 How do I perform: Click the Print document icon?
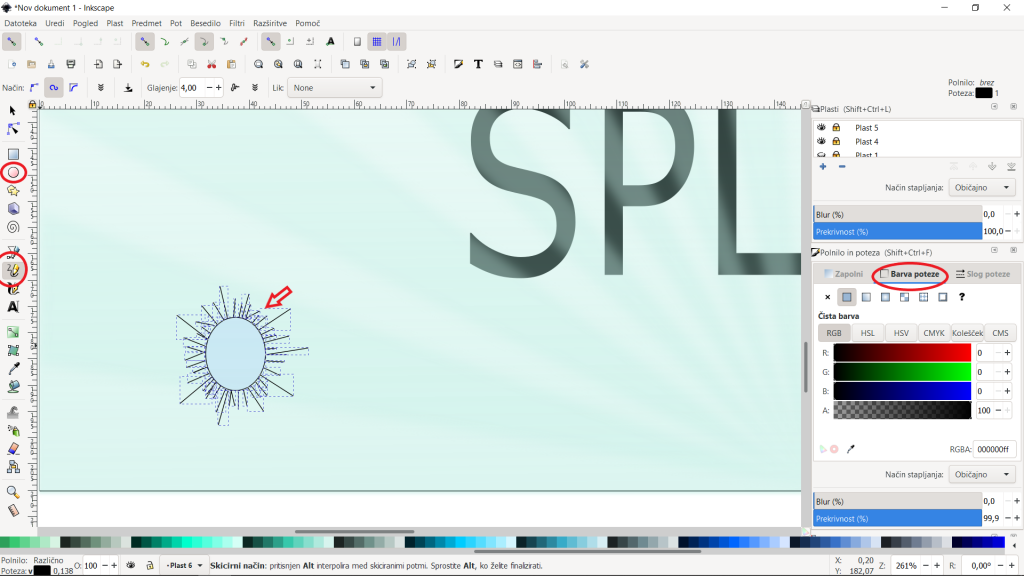coord(71,64)
